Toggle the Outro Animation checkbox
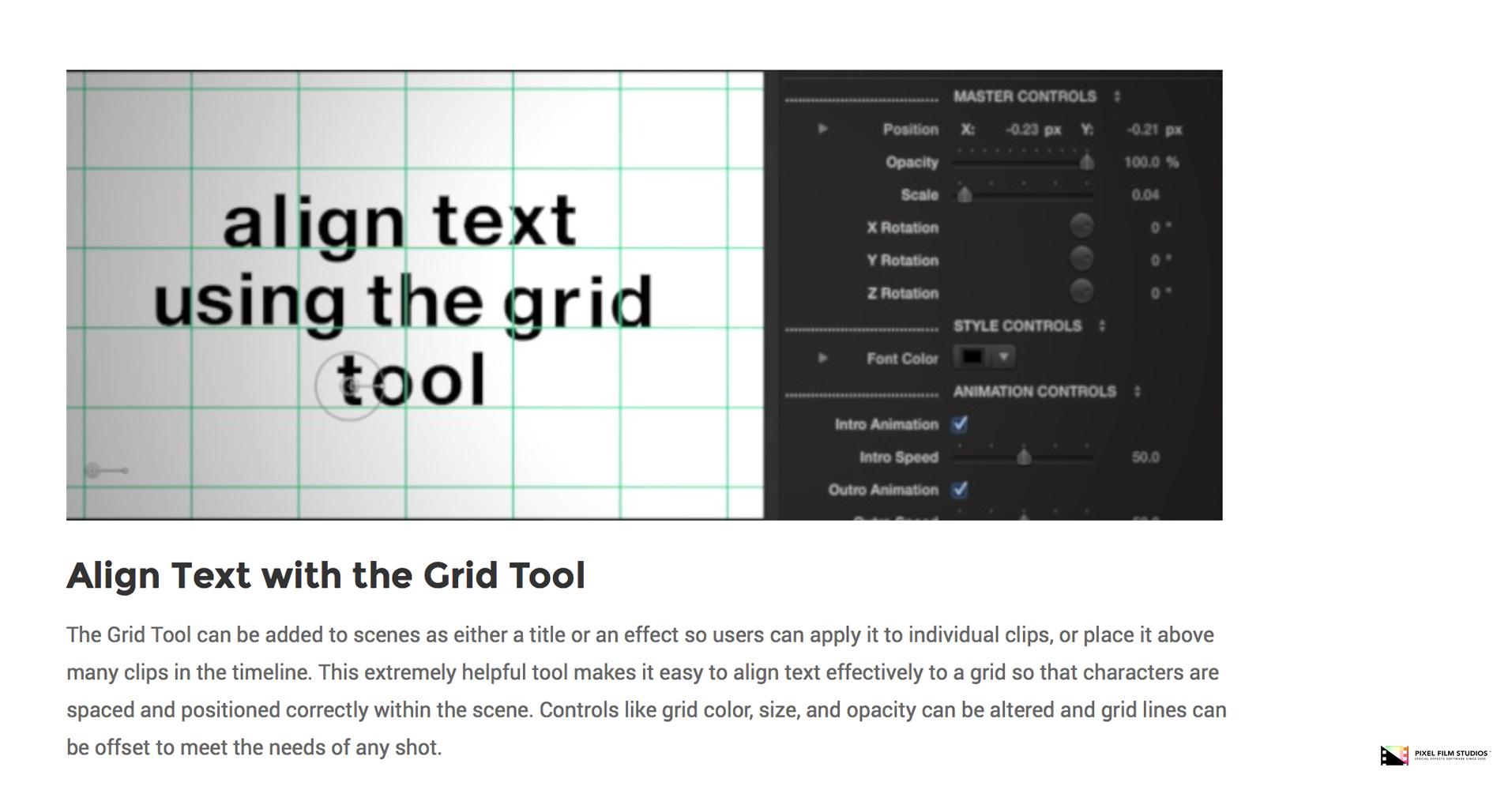 [960, 490]
